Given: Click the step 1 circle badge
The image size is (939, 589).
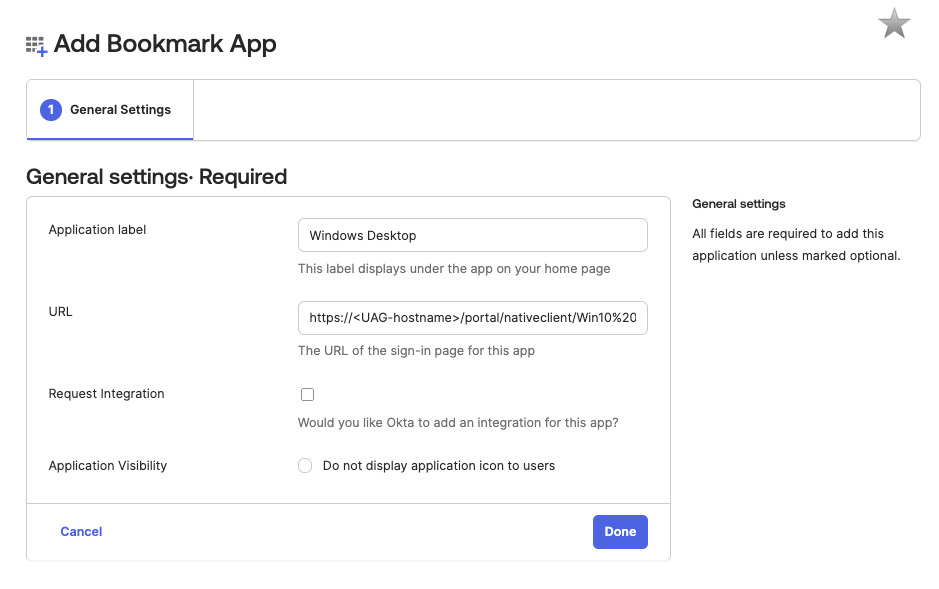Looking at the screenshot, I should [x=51, y=110].
